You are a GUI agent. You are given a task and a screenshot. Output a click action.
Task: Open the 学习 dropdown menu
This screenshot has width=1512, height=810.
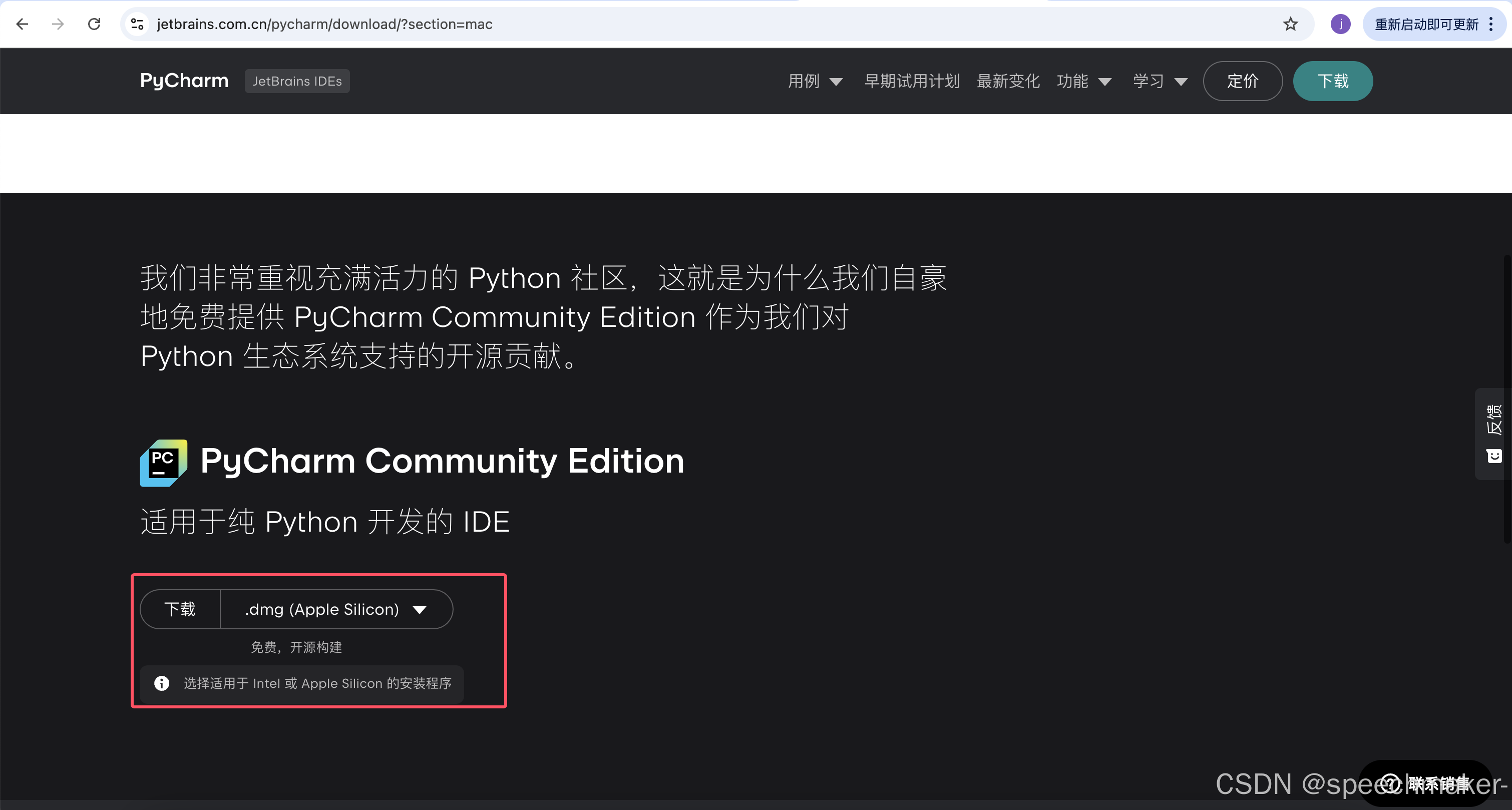pos(1159,81)
